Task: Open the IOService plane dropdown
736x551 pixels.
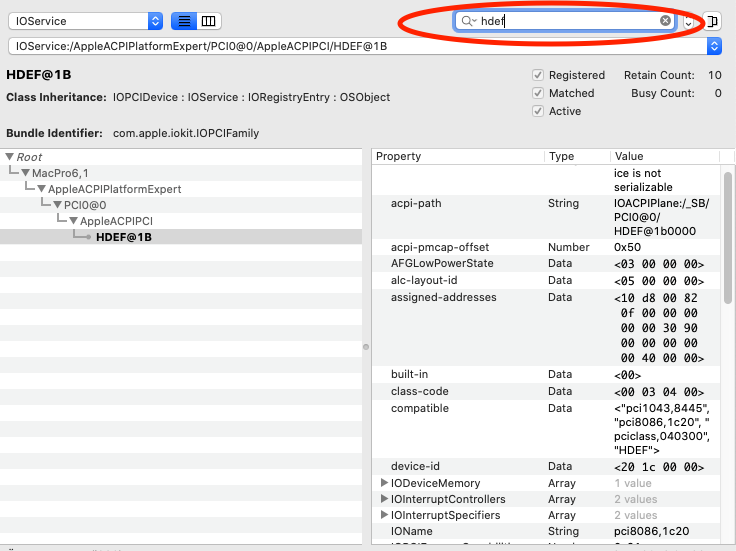Action: click(85, 21)
